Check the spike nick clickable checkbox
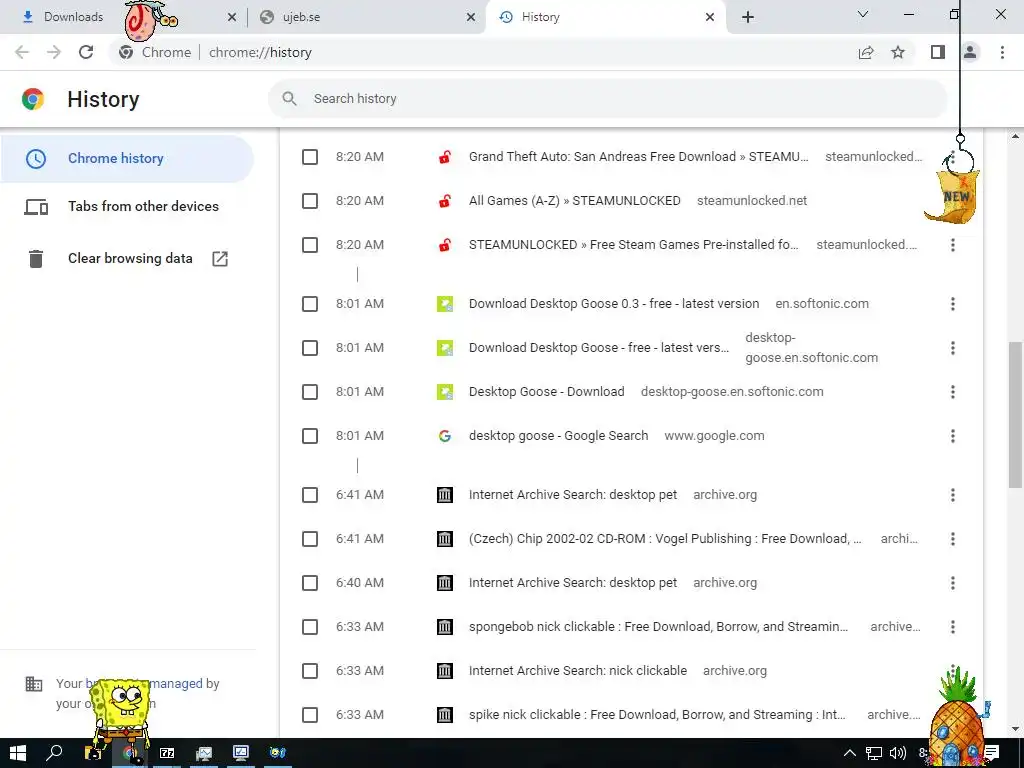Image resolution: width=1024 pixels, height=768 pixels. (310, 714)
